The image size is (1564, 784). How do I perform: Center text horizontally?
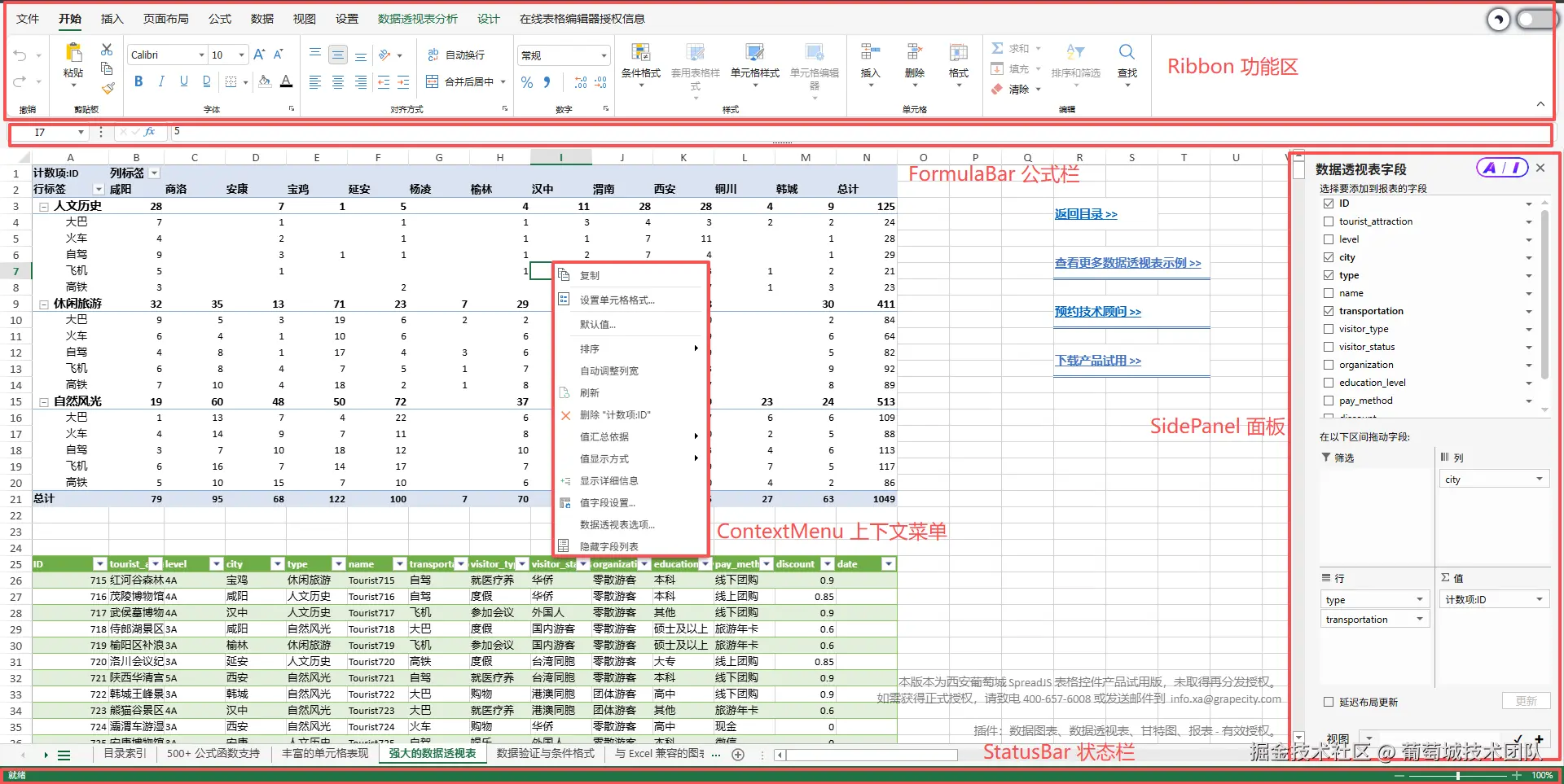(x=338, y=82)
